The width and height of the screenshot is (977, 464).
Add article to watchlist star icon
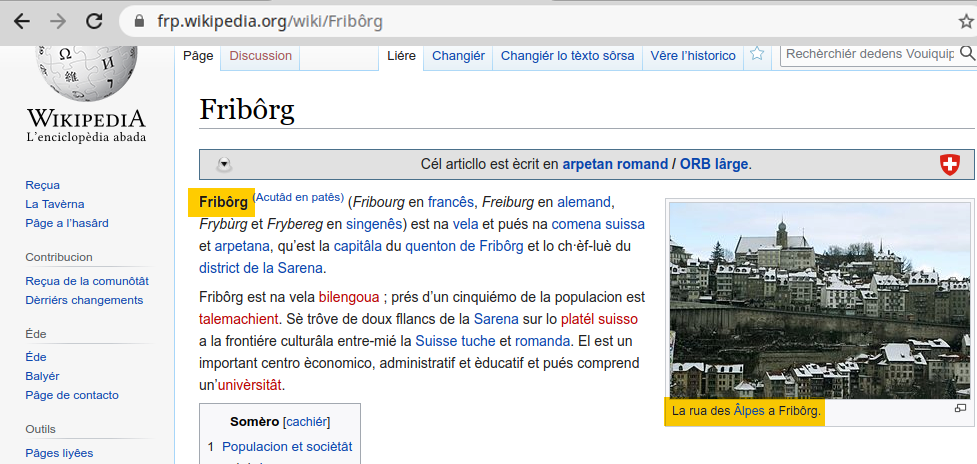point(757,54)
